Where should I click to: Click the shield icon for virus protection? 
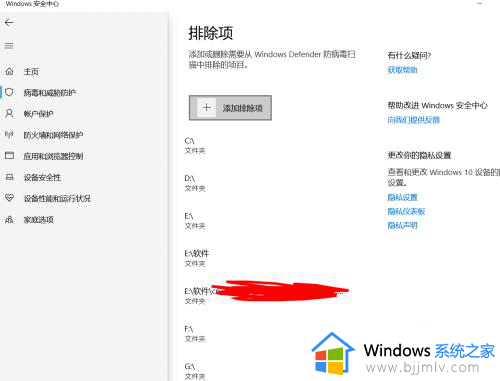tap(9, 92)
